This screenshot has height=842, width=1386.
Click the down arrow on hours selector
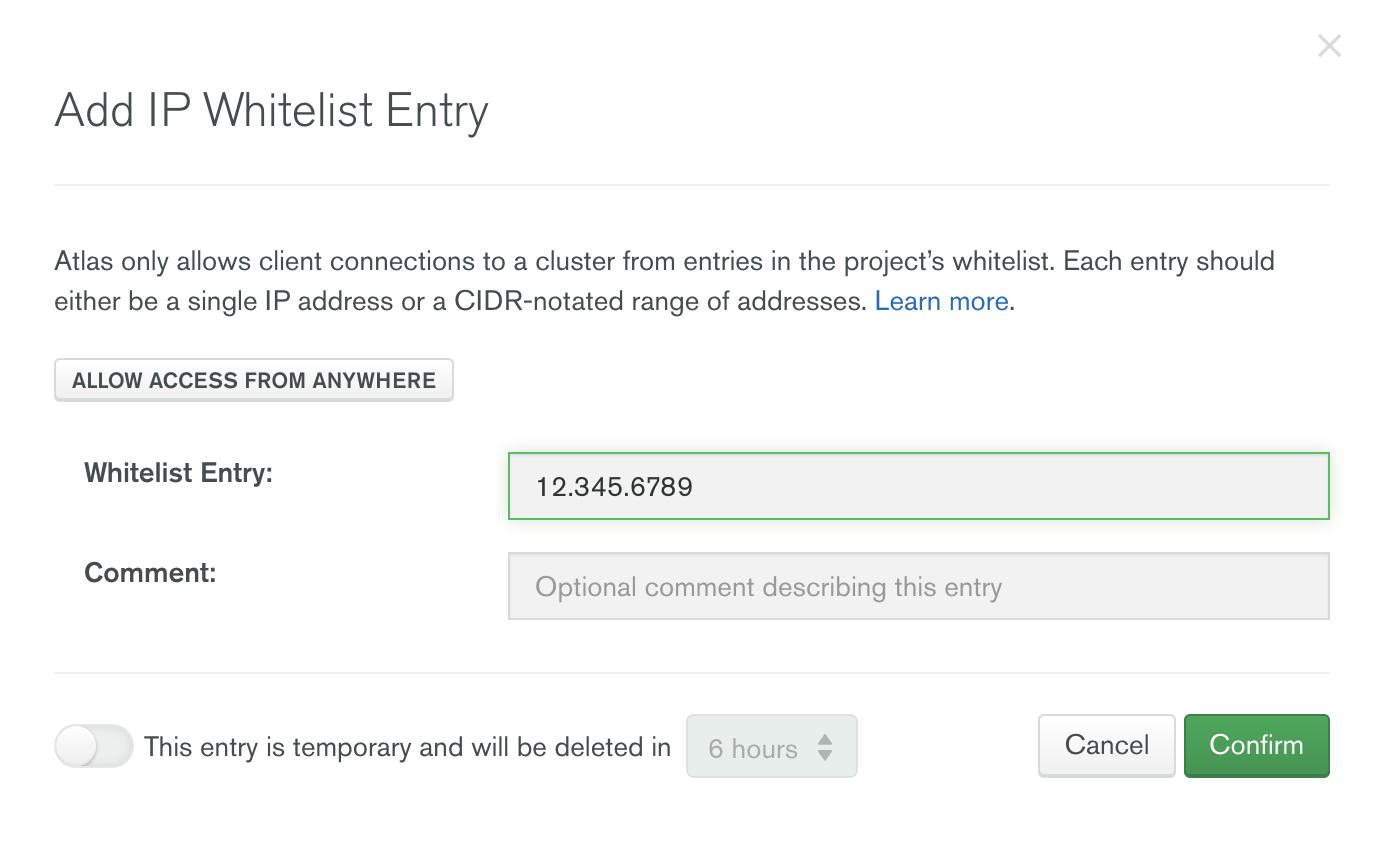click(x=825, y=755)
